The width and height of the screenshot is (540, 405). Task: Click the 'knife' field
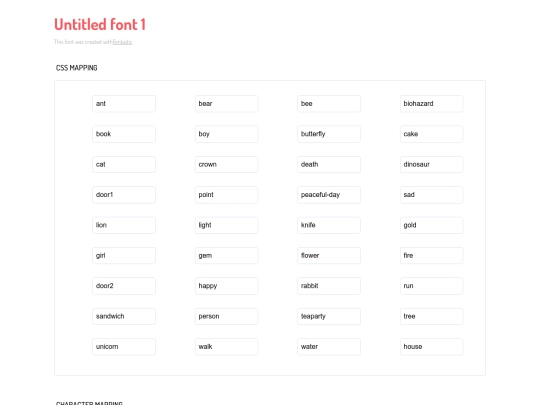pyautogui.click(x=329, y=225)
